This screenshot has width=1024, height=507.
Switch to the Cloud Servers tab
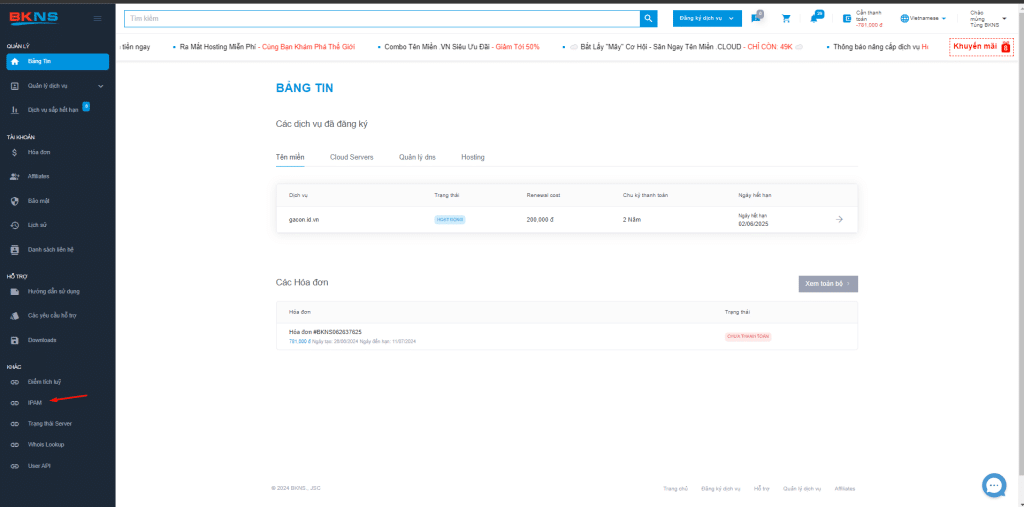click(x=351, y=157)
